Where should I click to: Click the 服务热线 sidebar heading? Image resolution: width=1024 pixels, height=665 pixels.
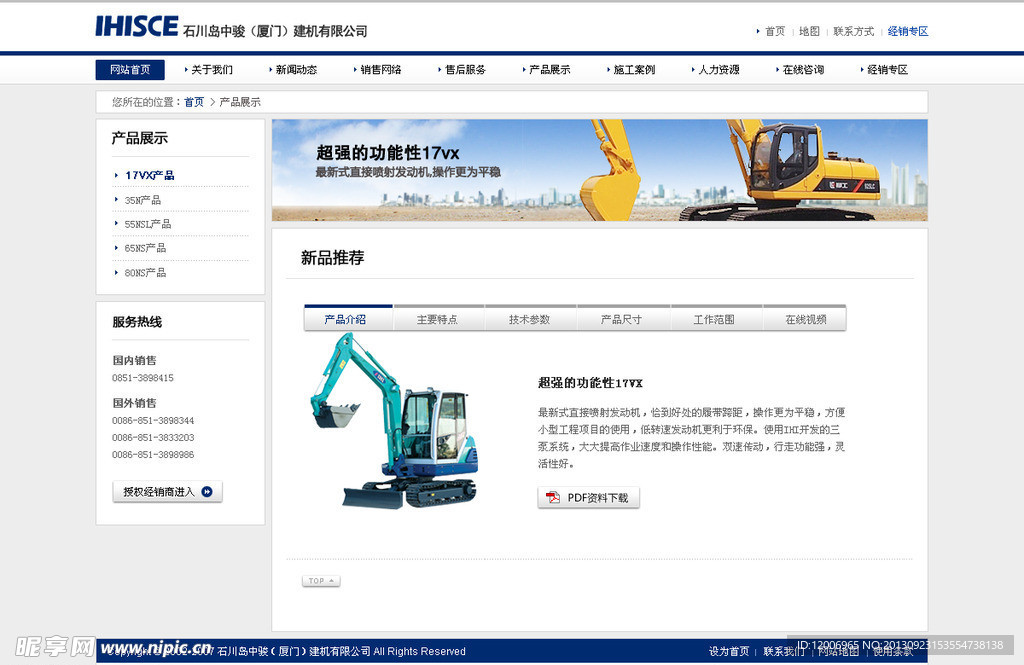click(137, 322)
